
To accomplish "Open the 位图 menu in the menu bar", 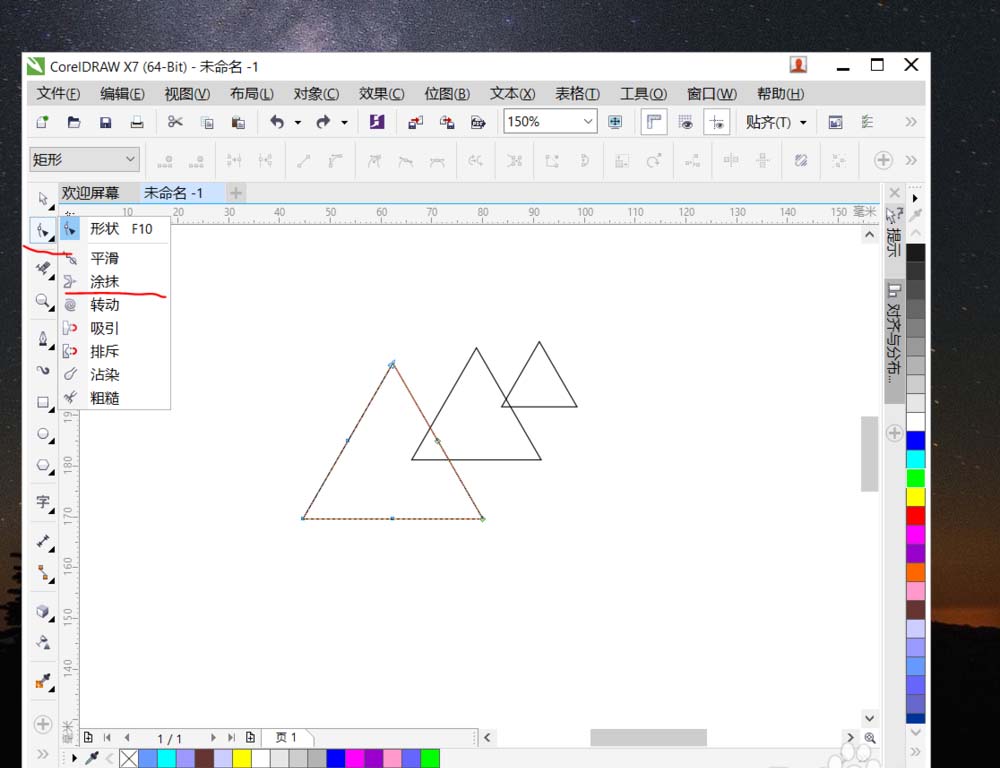I will [446, 93].
